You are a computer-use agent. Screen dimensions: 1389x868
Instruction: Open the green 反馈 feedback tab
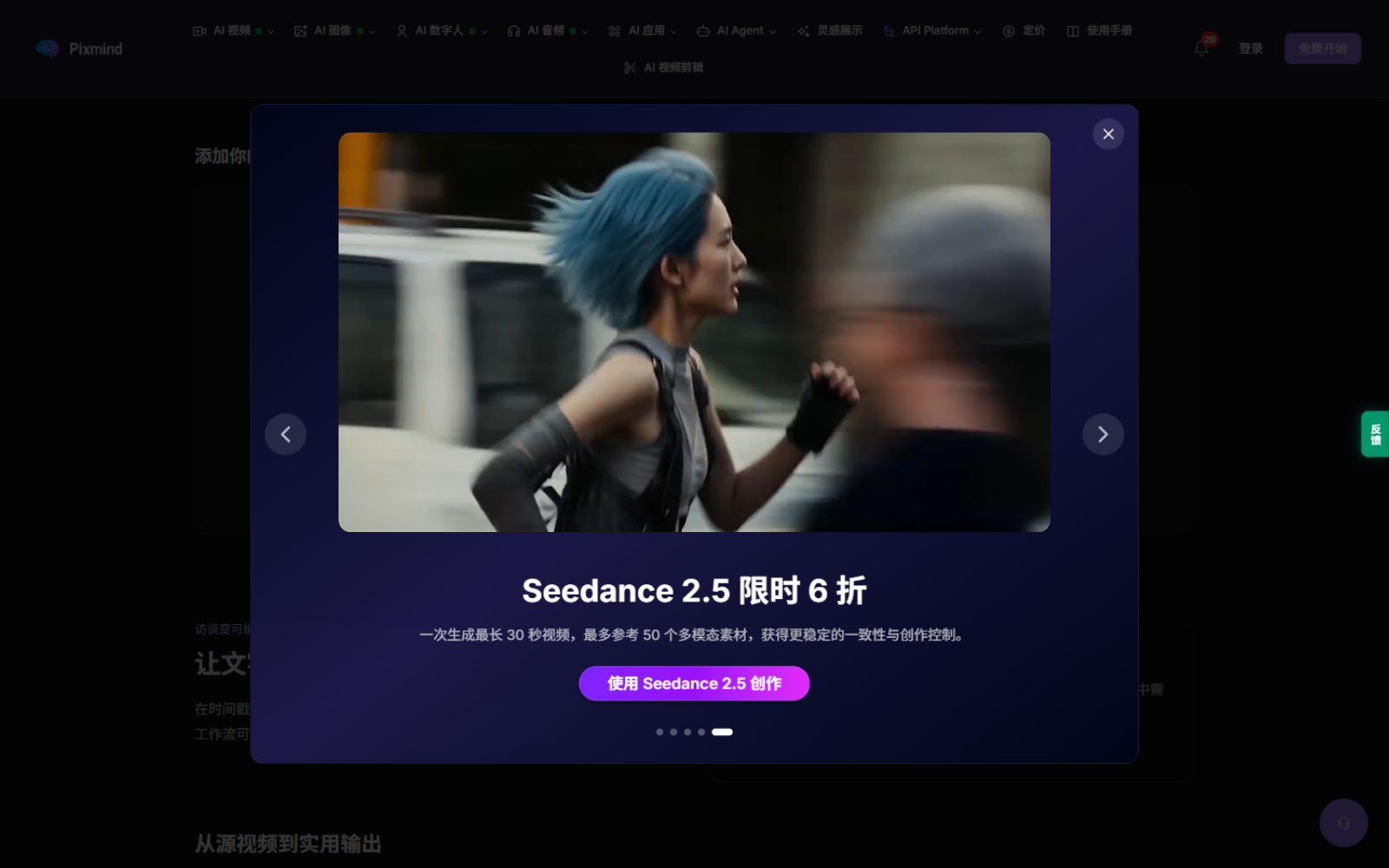point(1375,434)
